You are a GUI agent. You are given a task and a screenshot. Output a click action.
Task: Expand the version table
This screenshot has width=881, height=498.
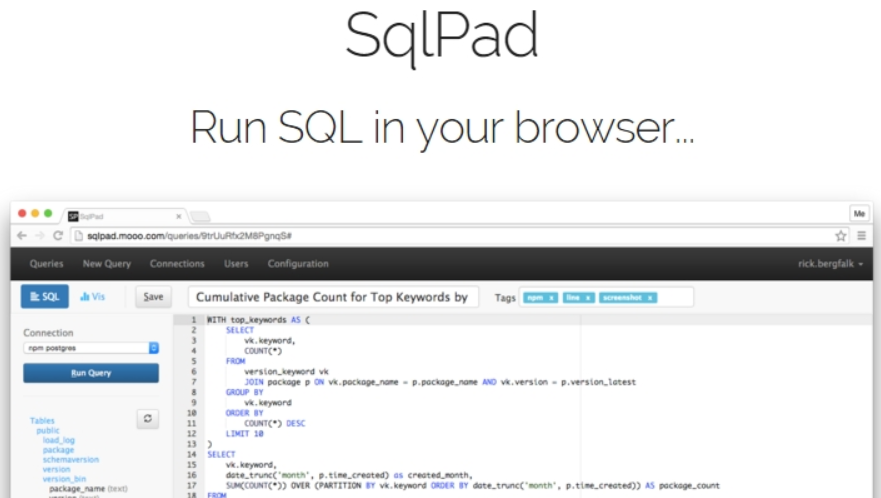click(56, 469)
